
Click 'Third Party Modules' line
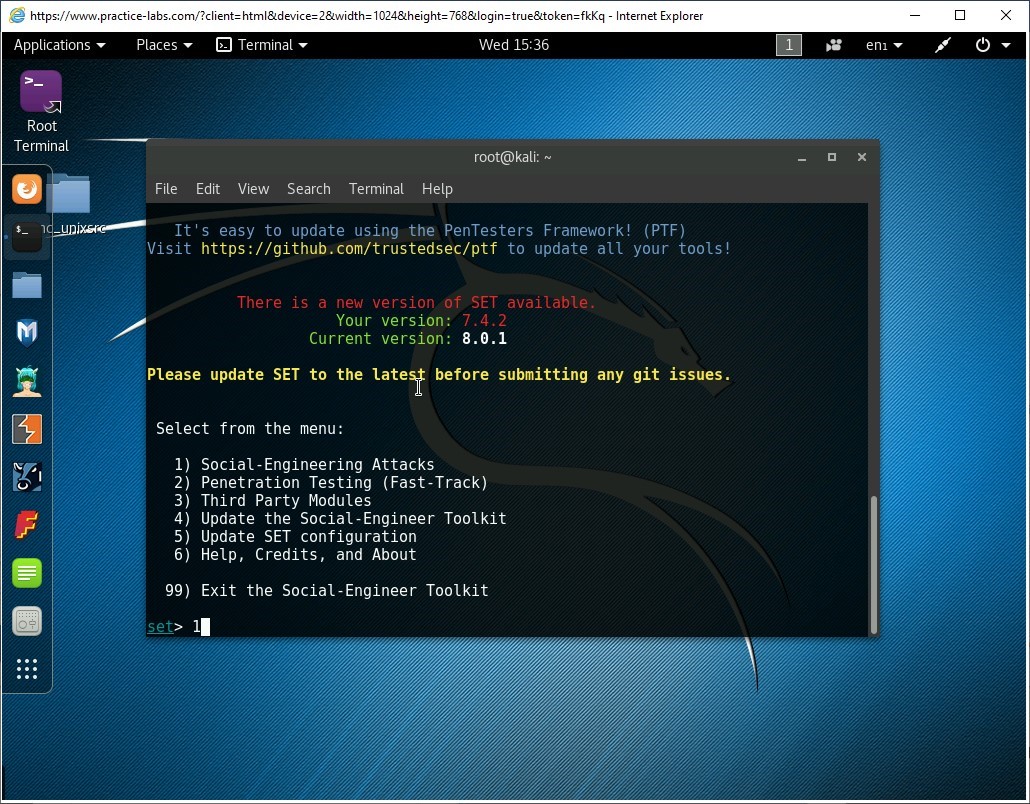point(273,501)
